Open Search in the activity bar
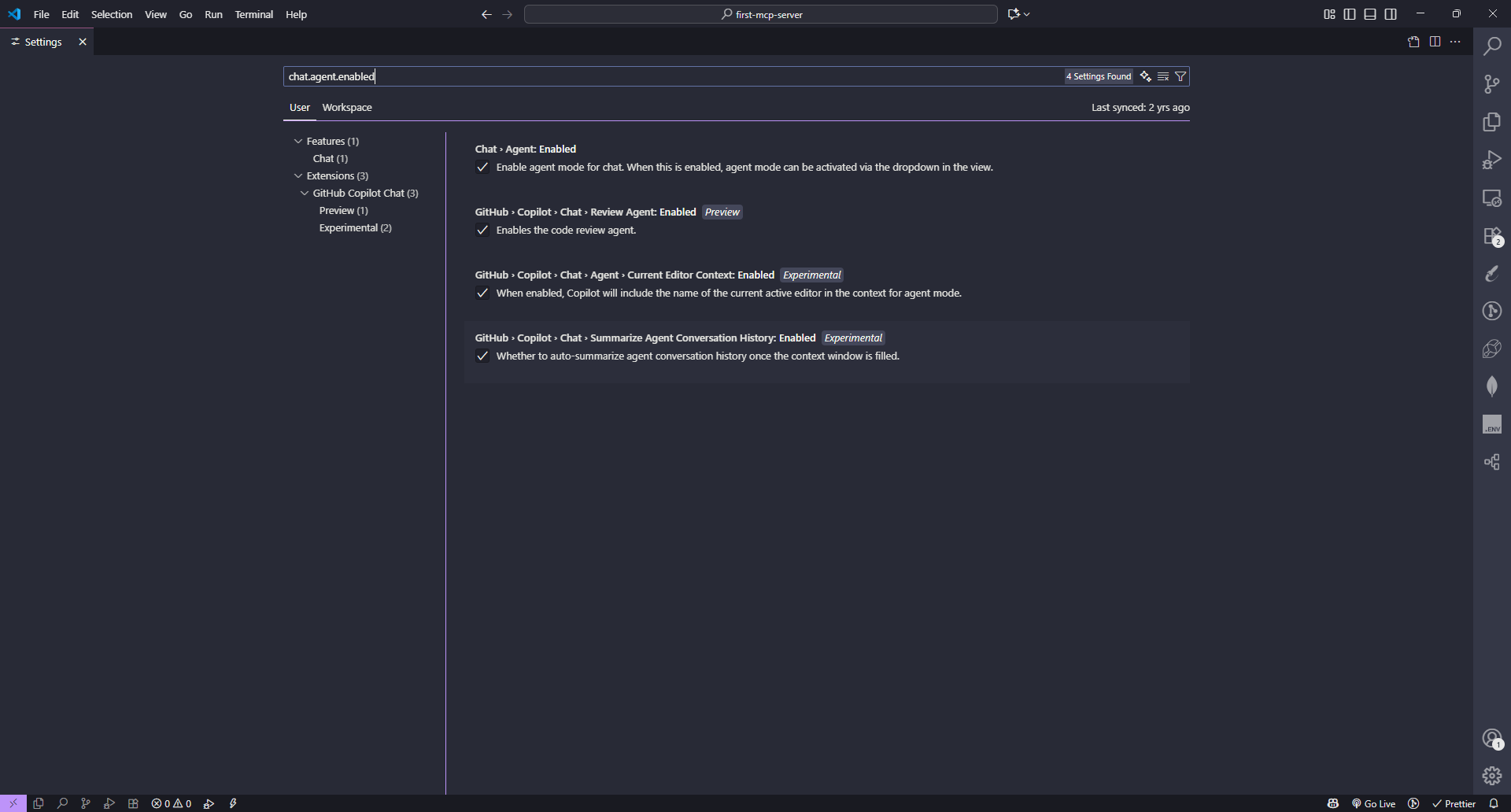The image size is (1511, 812). pyautogui.click(x=1492, y=46)
